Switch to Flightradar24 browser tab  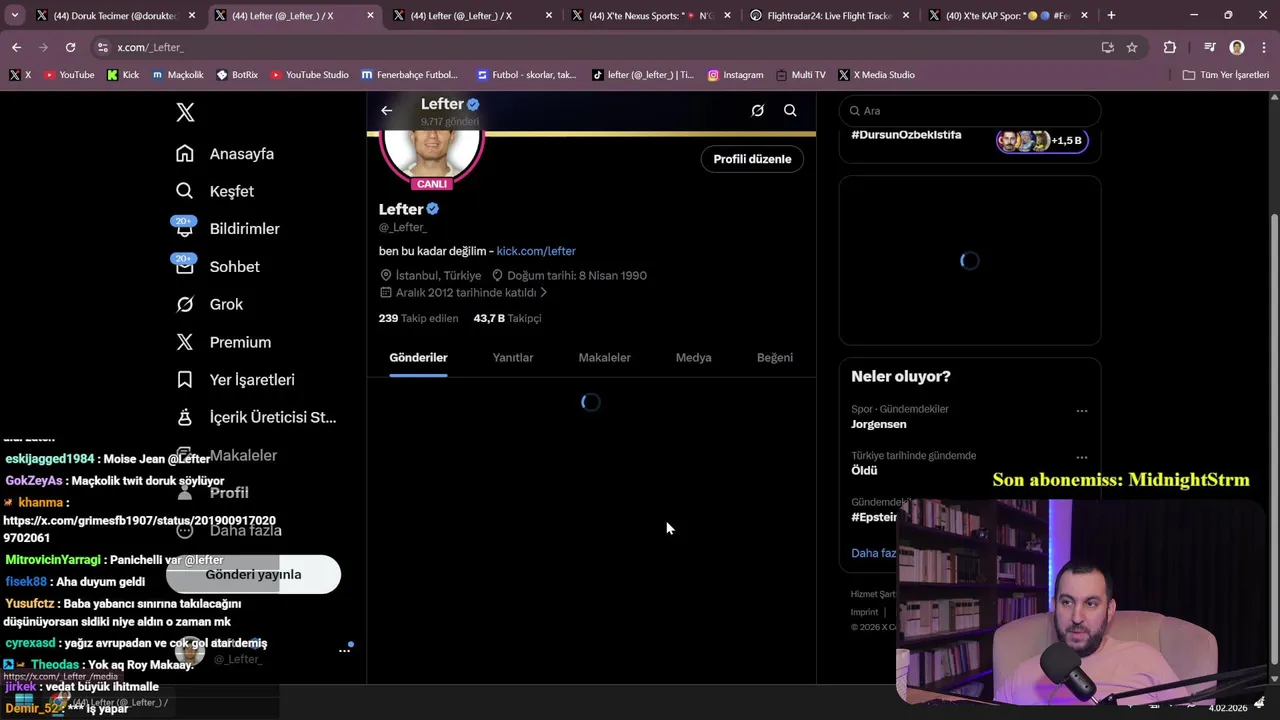(x=828, y=15)
